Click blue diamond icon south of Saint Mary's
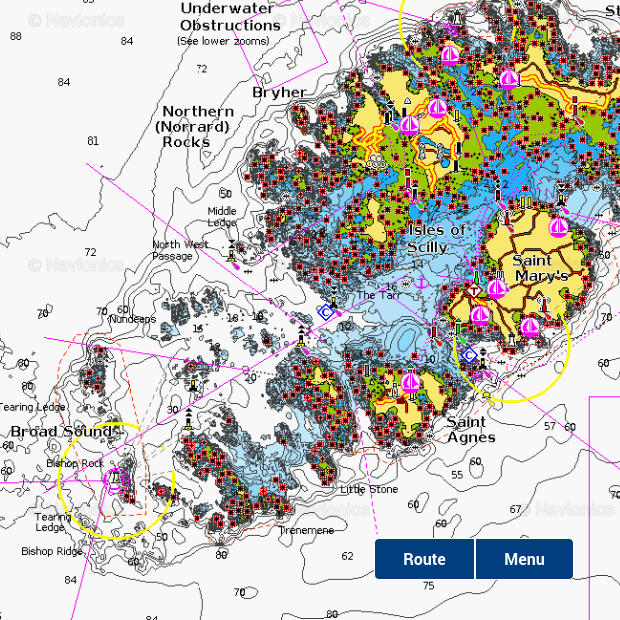 [x=469, y=355]
